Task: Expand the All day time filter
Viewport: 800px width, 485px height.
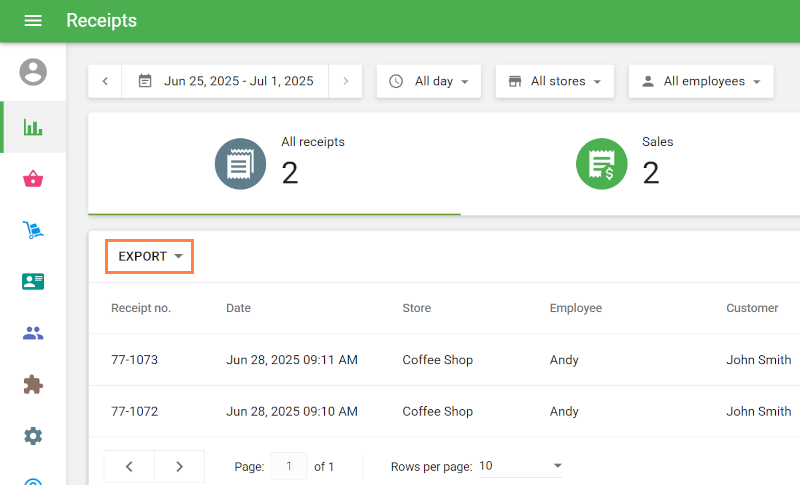Action: point(429,81)
